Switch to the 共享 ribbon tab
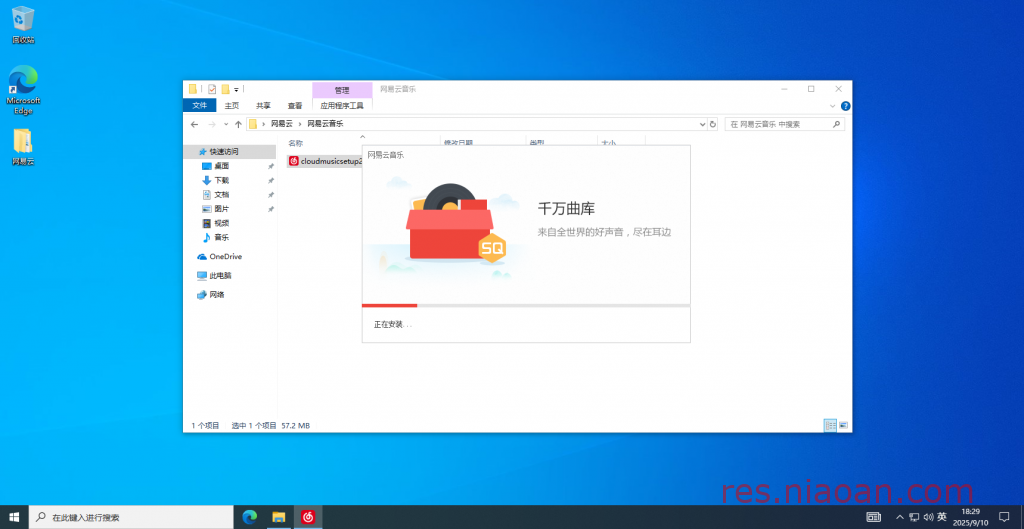 point(263,105)
